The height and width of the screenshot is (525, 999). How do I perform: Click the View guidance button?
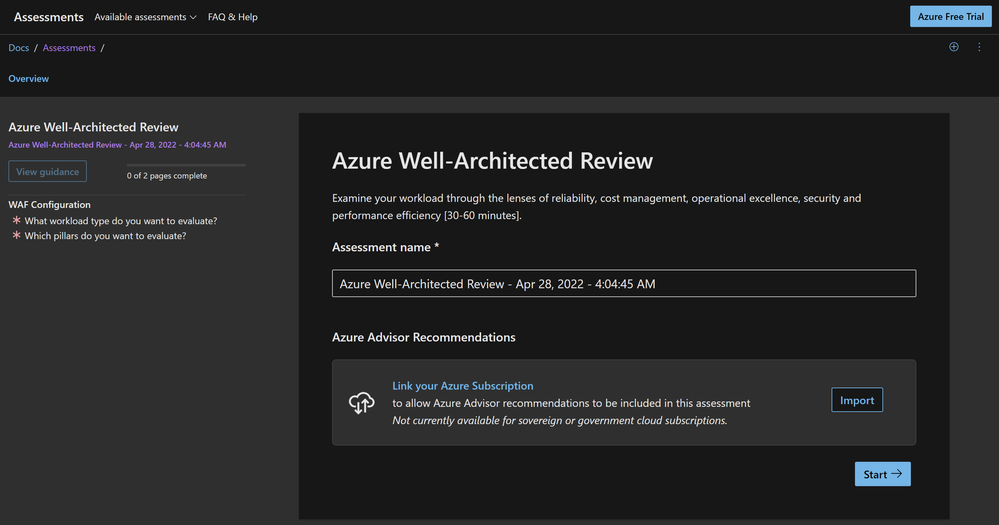point(48,171)
